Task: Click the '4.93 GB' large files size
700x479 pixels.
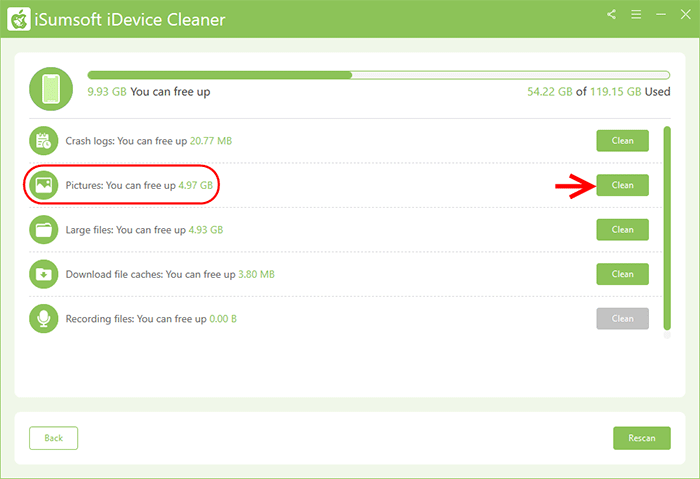Action: coord(206,230)
